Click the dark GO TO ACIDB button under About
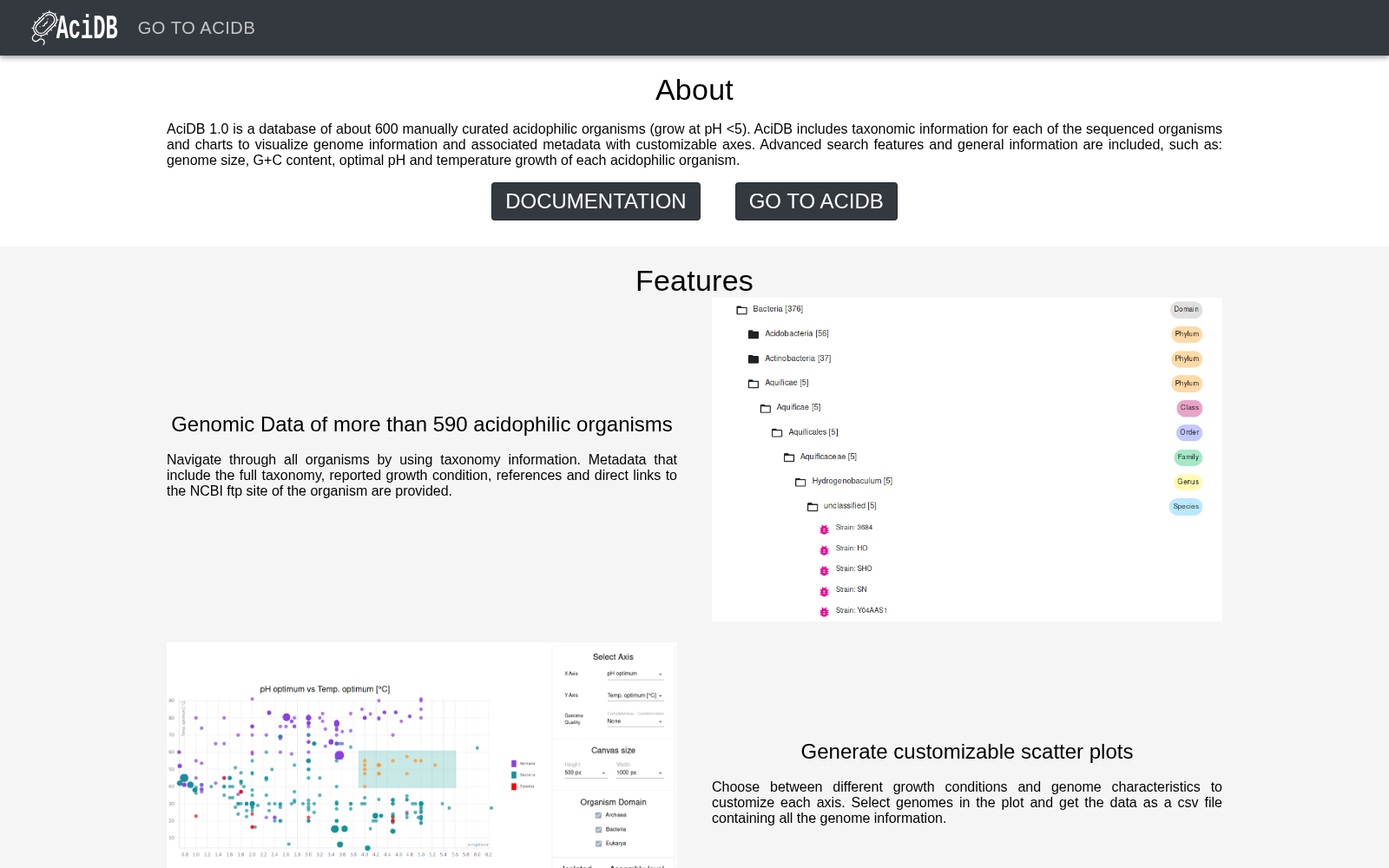The image size is (1389, 868). pyautogui.click(x=816, y=201)
